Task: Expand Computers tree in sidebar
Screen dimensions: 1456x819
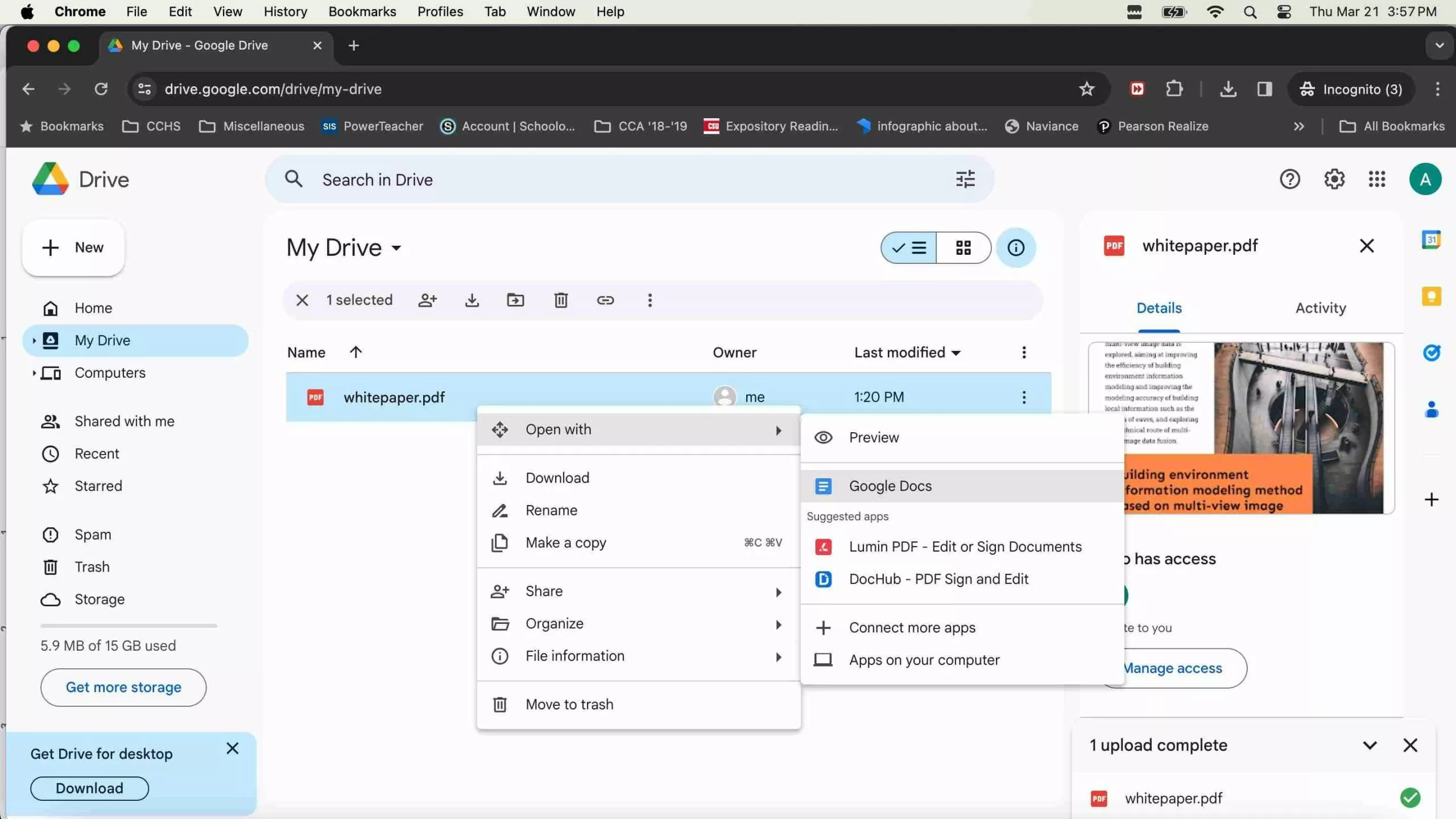Action: 34,373
